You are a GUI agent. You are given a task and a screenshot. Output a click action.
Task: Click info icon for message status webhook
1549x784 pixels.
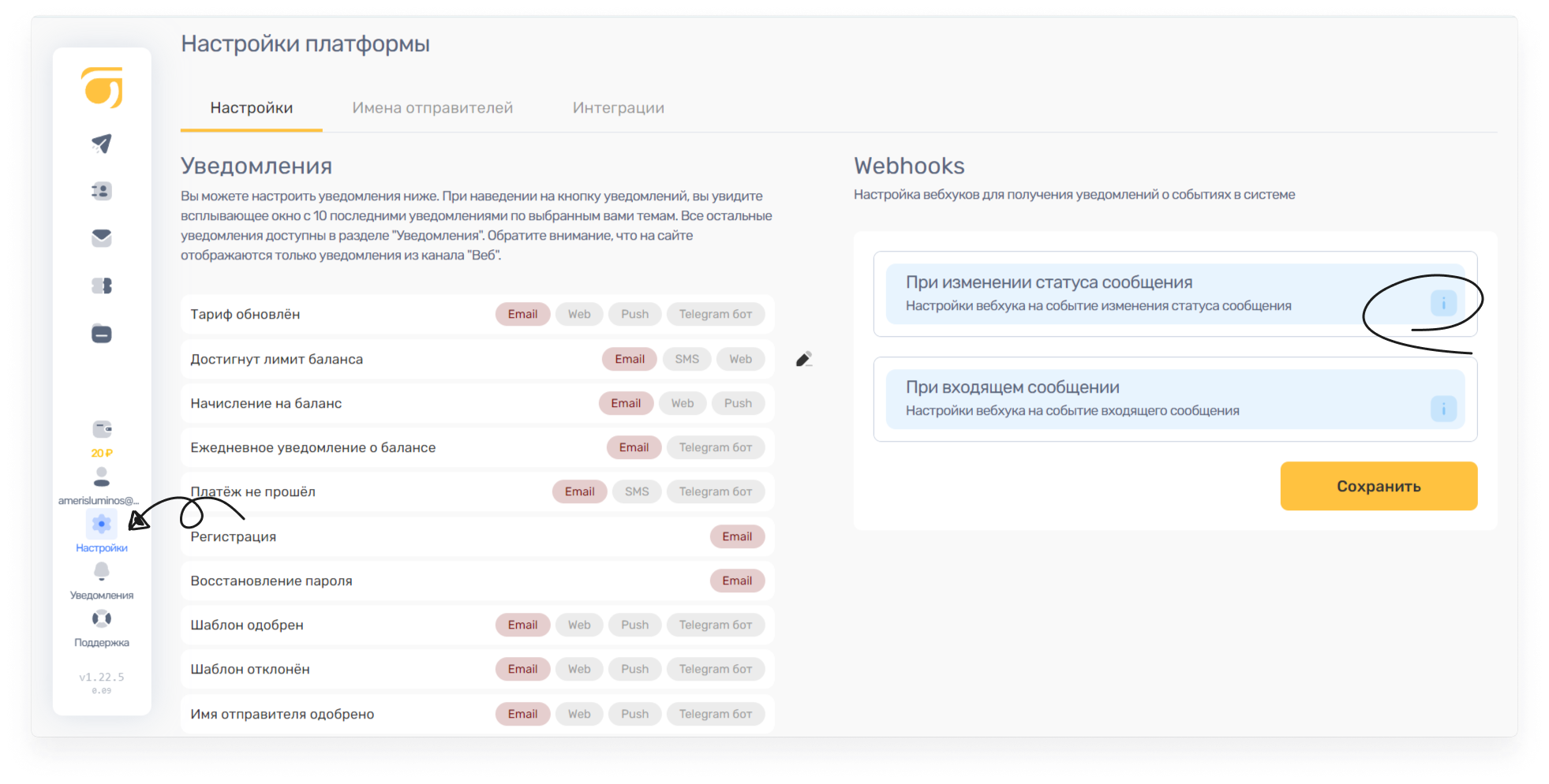(1443, 303)
